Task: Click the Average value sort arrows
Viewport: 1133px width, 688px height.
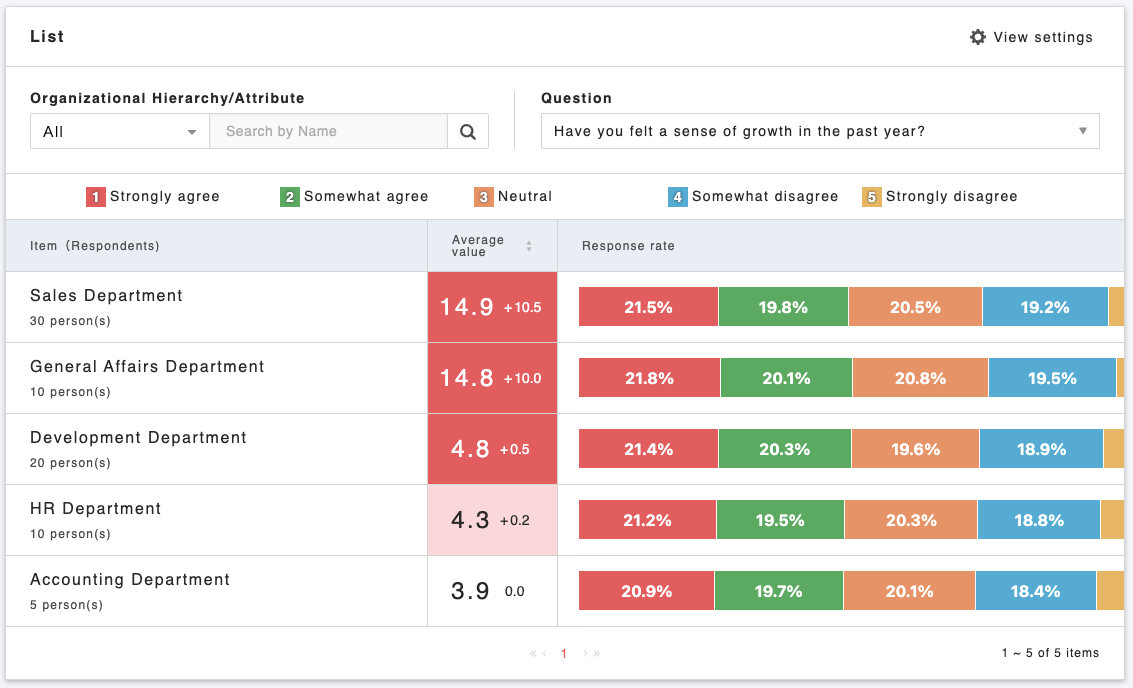Action: pos(529,246)
